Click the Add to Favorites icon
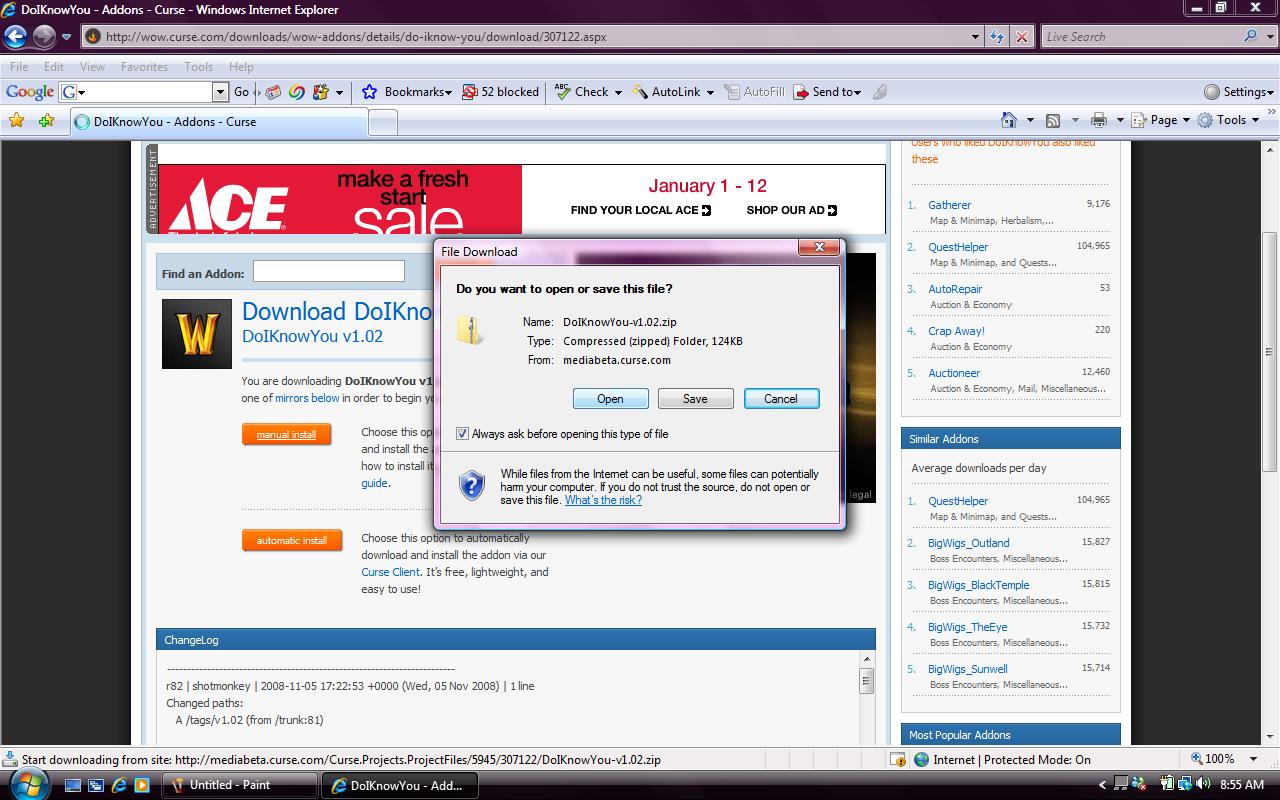This screenshot has width=1280, height=800. (x=46, y=121)
